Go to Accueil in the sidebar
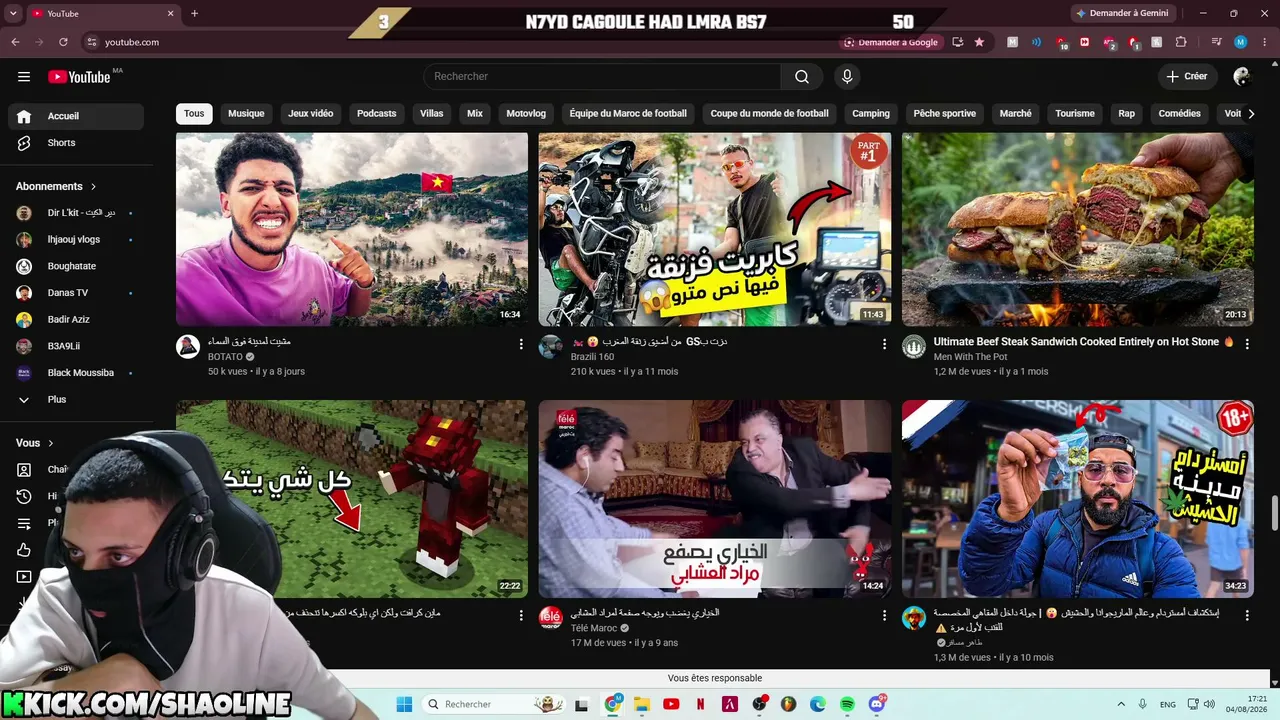This screenshot has height=720, width=1280. click(76, 116)
